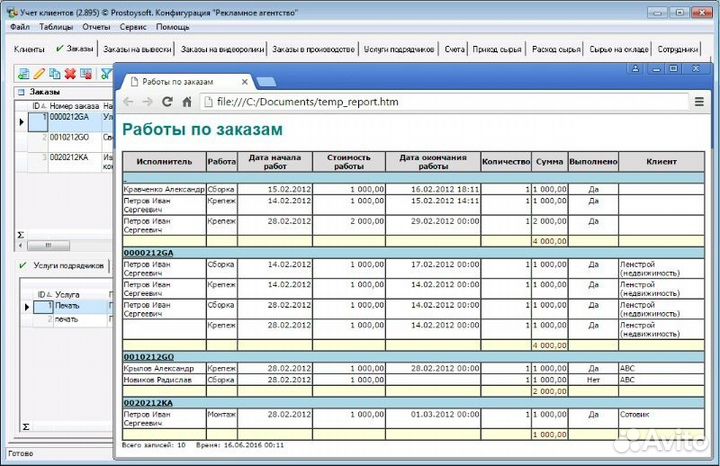Screen dimensions: 720x466
Task: Open the 0010212GO link in the report
Action: (x=148, y=357)
